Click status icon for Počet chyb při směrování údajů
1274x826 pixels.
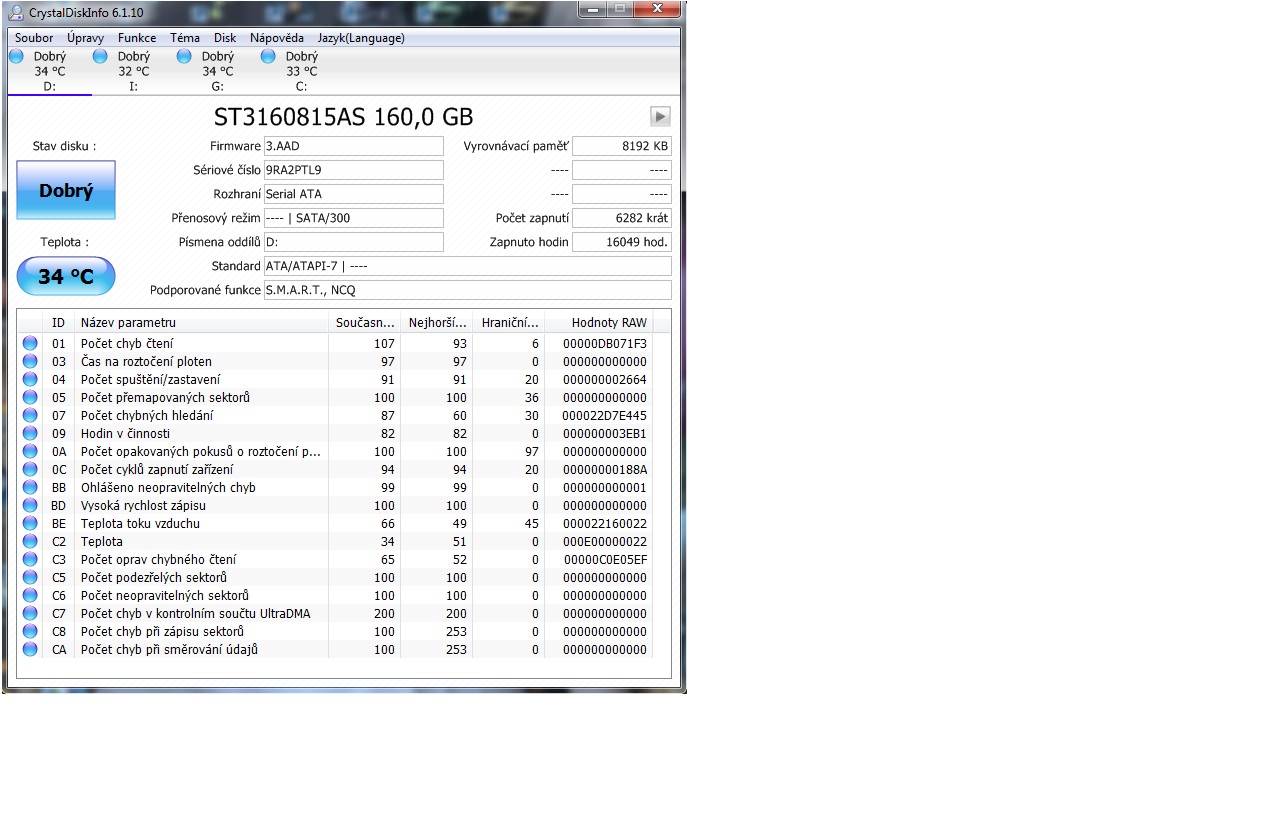coord(30,649)
